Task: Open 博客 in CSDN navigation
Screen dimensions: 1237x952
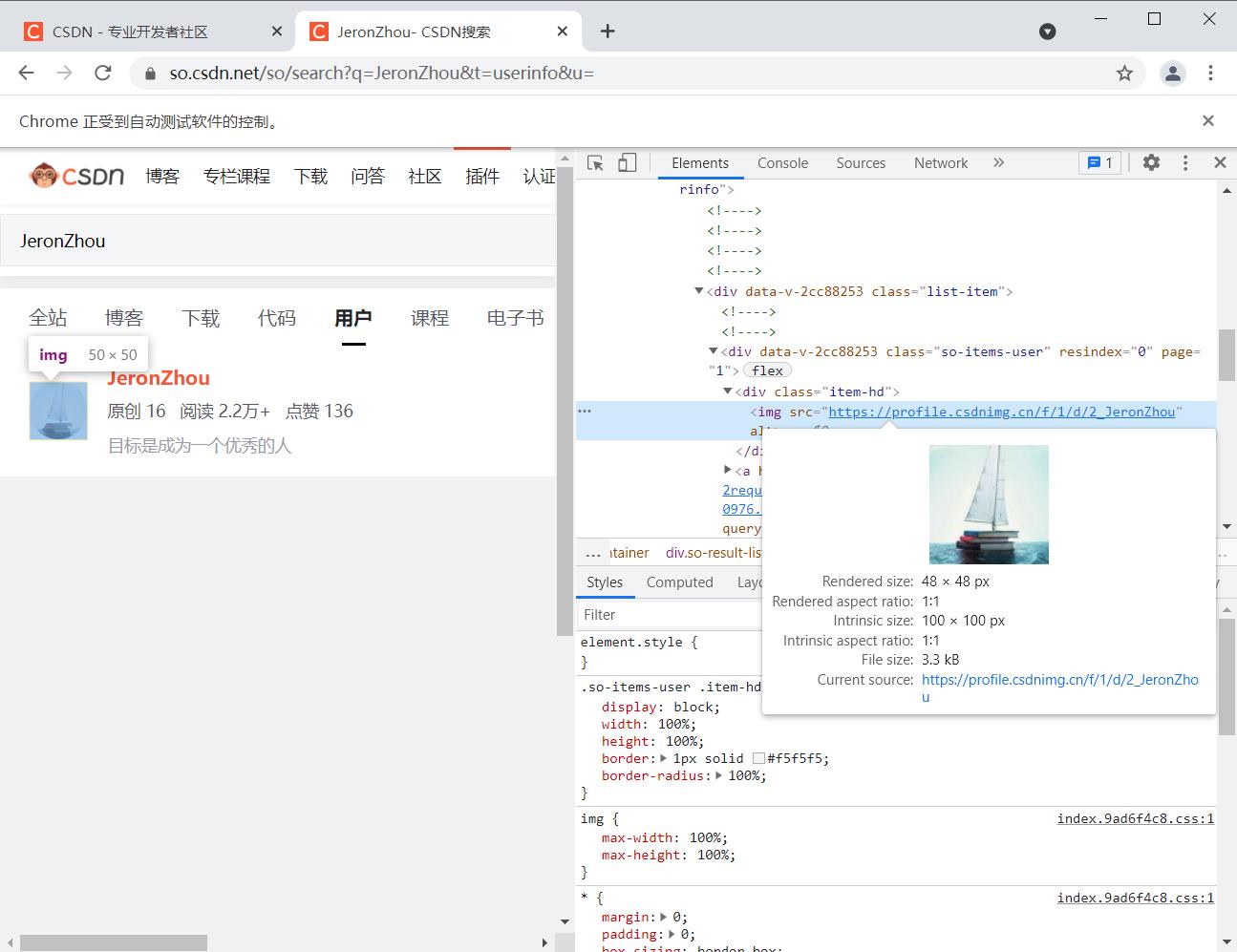Action: (x=162, y=176)
